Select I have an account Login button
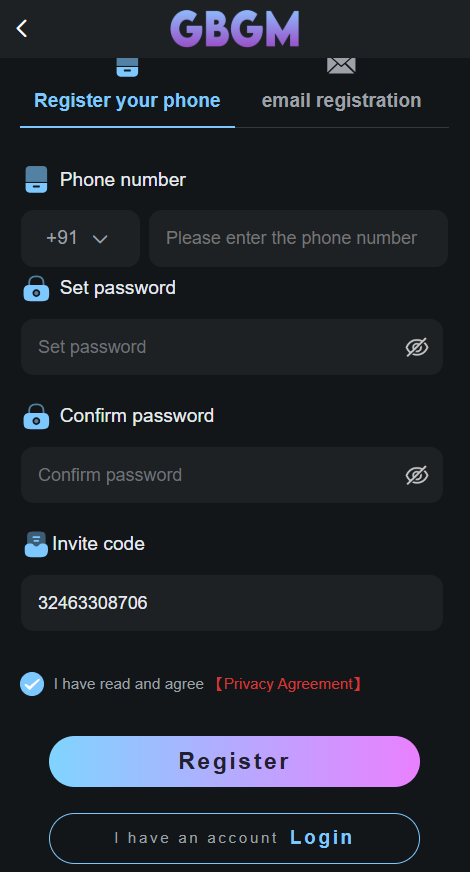The height and width of the screenshot is (872, 470). (x=234, y=838)
